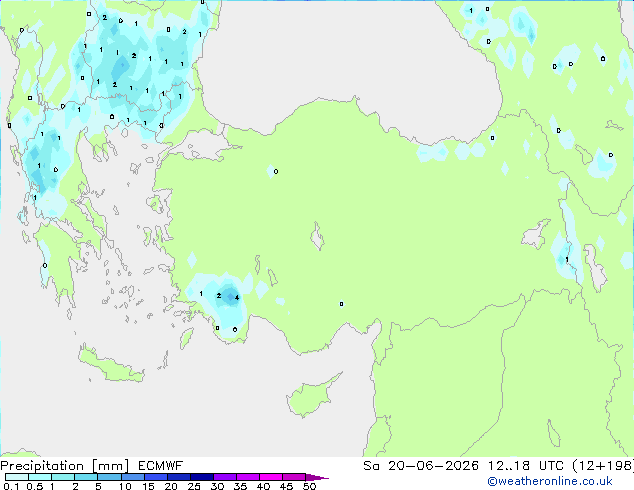Click the island of Crete on map
Viewport: 634px width, 490px height.
[111, 364]
